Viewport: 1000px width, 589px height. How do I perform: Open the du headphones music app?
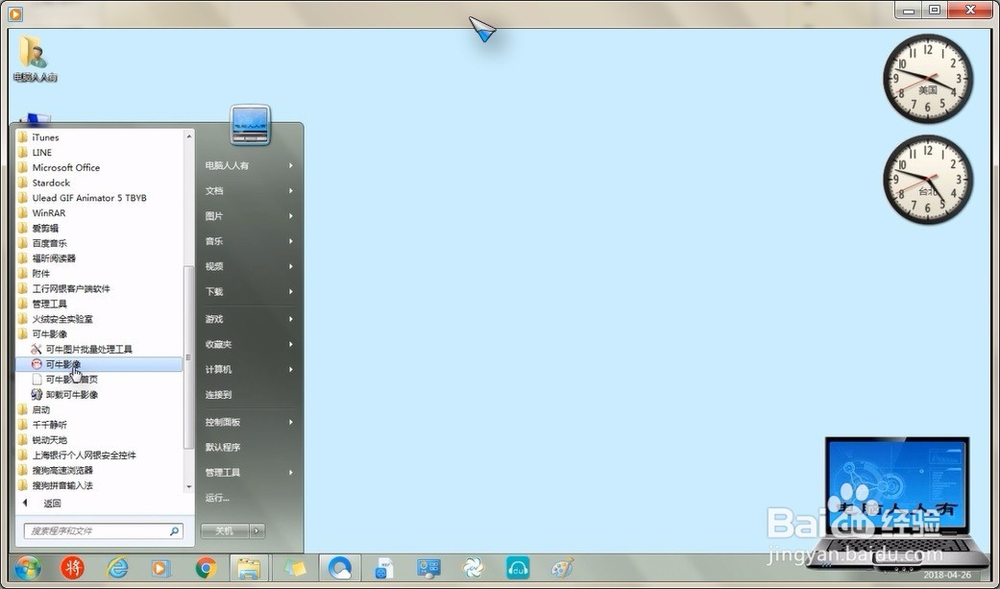pyautogui.click(x=518, y=567)
